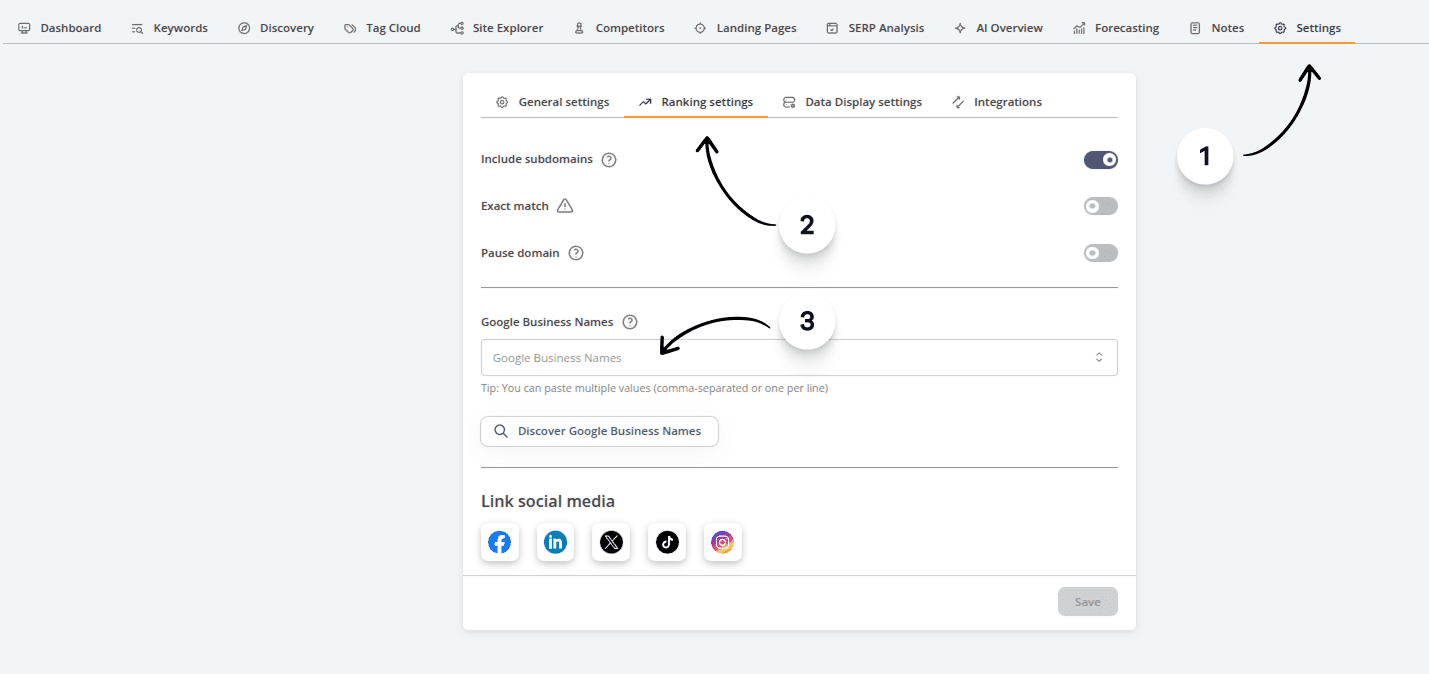1429x674 pixels.
Task: Open the Site Explorer tab
Action: click(x=497, y=28)
